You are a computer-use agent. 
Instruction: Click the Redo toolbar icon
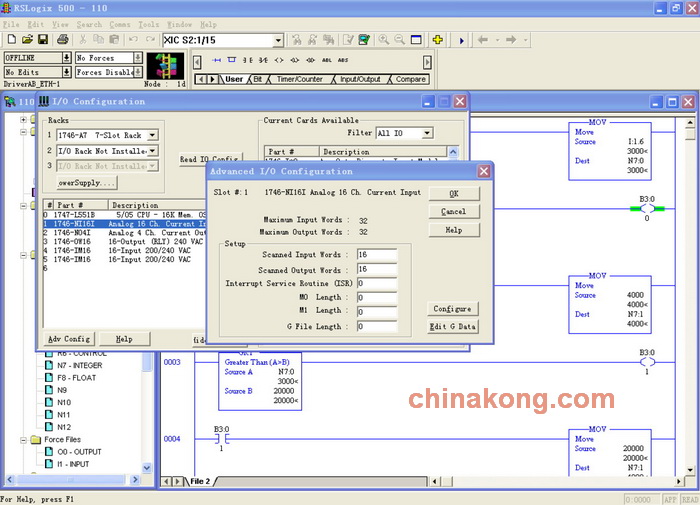[x=150, y=40]
